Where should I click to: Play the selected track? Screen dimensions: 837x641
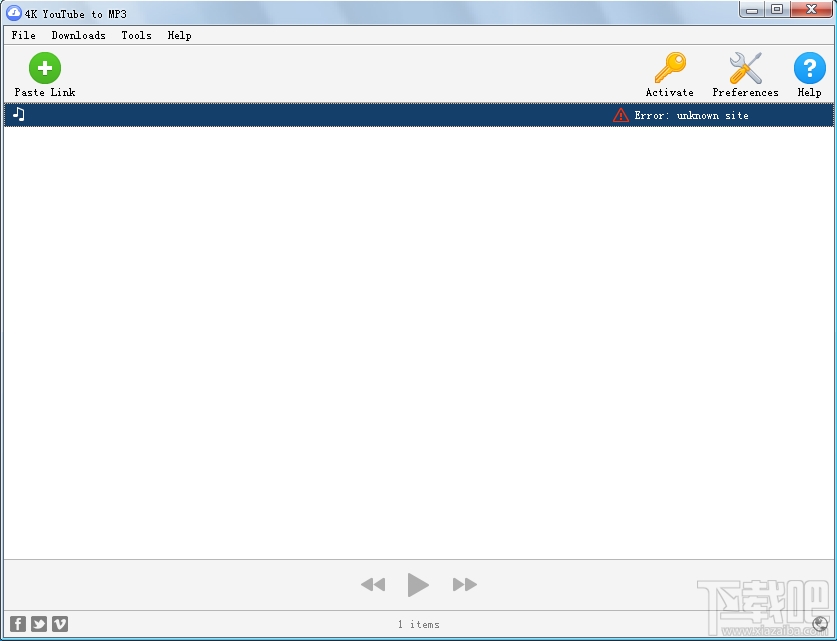point(418,584)
